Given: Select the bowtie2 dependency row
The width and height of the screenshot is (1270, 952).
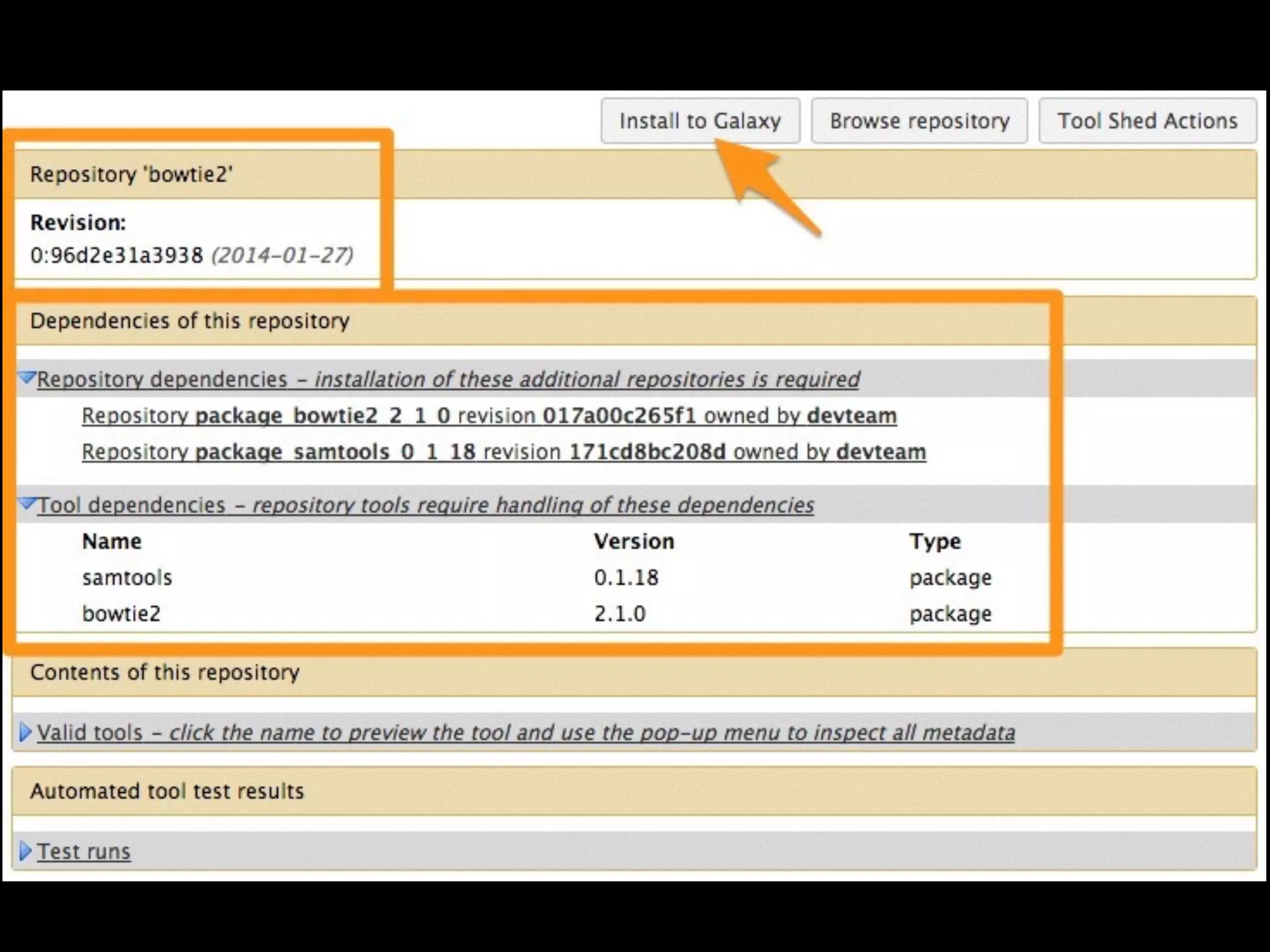Looking at the screenshot, I should [x=122, y=614].
